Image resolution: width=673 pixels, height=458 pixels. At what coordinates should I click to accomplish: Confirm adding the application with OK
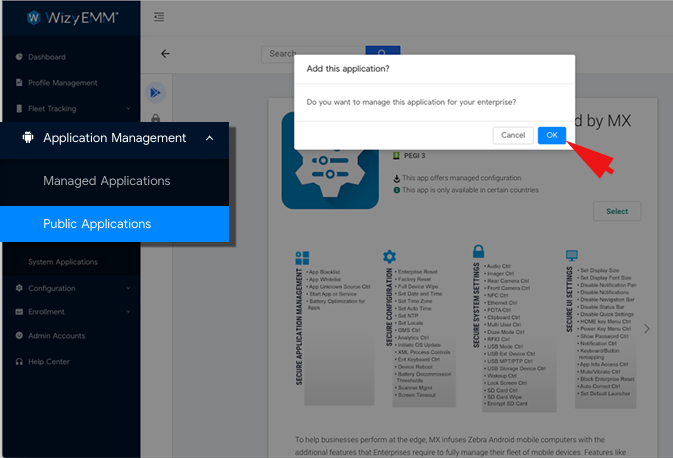pos(552,135)
